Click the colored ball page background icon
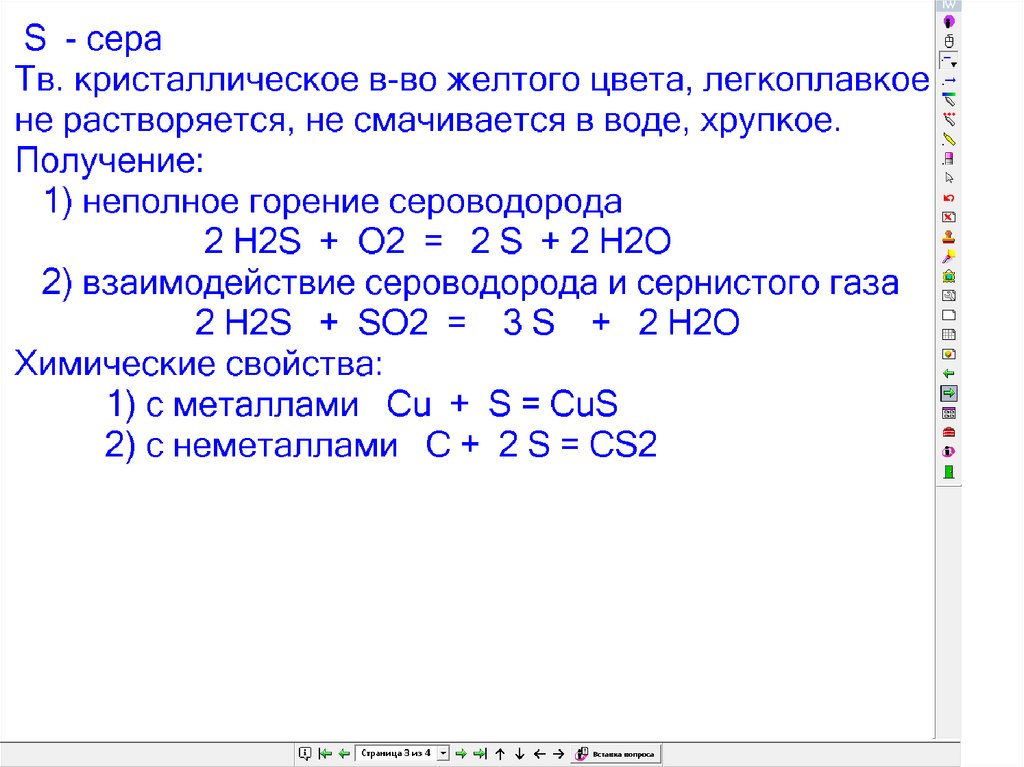Screen dimensions: 1024x767 click(x=949, y=354)
